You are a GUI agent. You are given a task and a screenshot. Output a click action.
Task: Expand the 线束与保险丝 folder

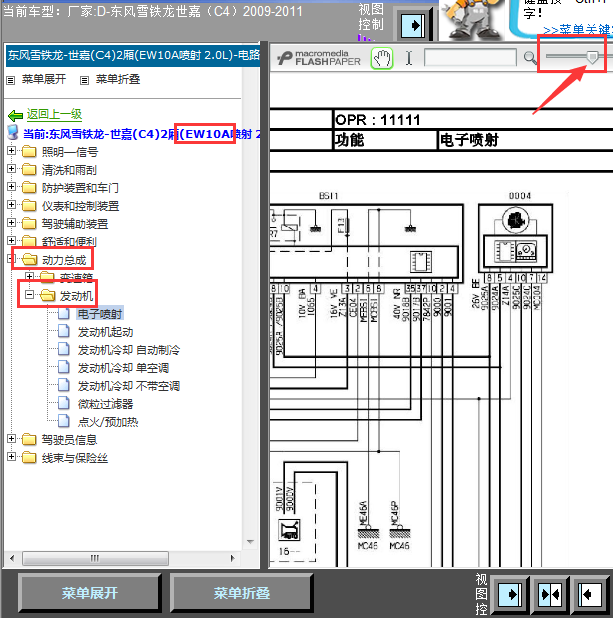click(x=11, y=456)
